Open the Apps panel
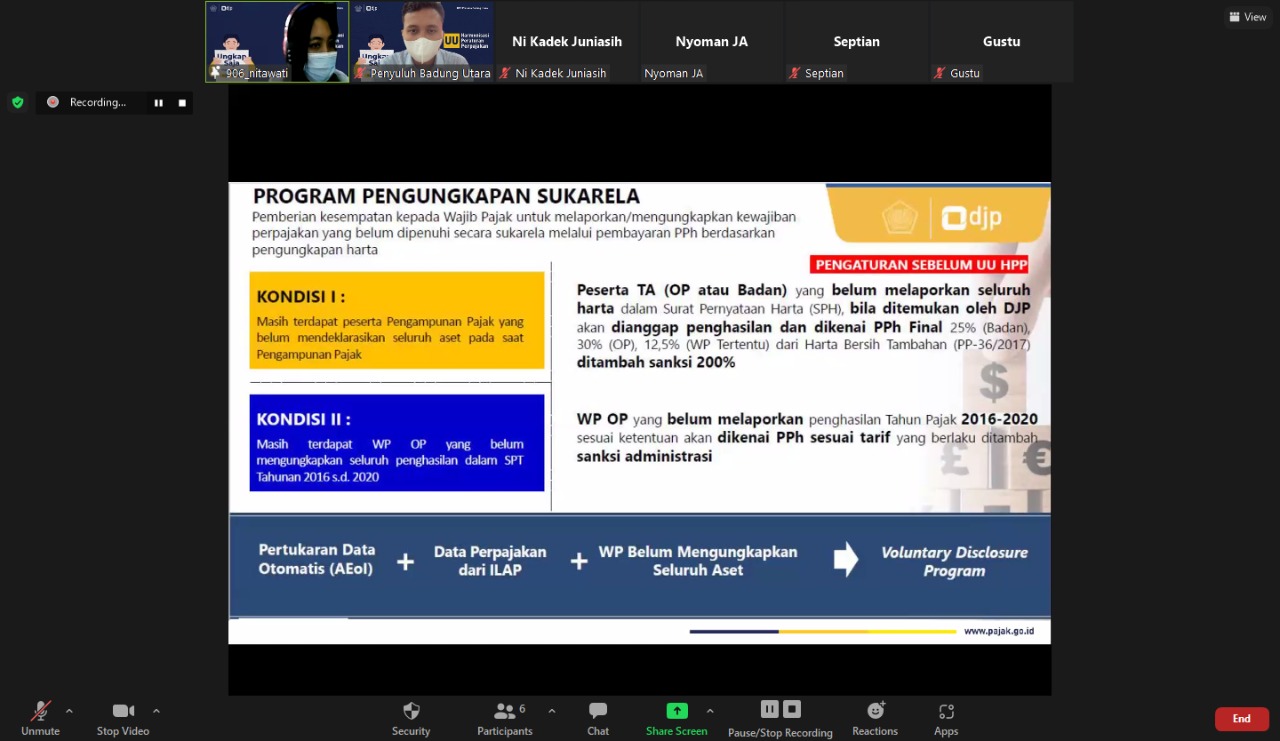The width and height of the screenshot is (1280, 741). 946,712
